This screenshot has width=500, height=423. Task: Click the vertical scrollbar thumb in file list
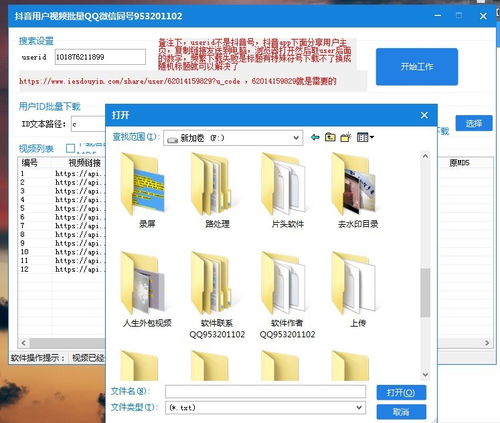[x=425, y=292]
